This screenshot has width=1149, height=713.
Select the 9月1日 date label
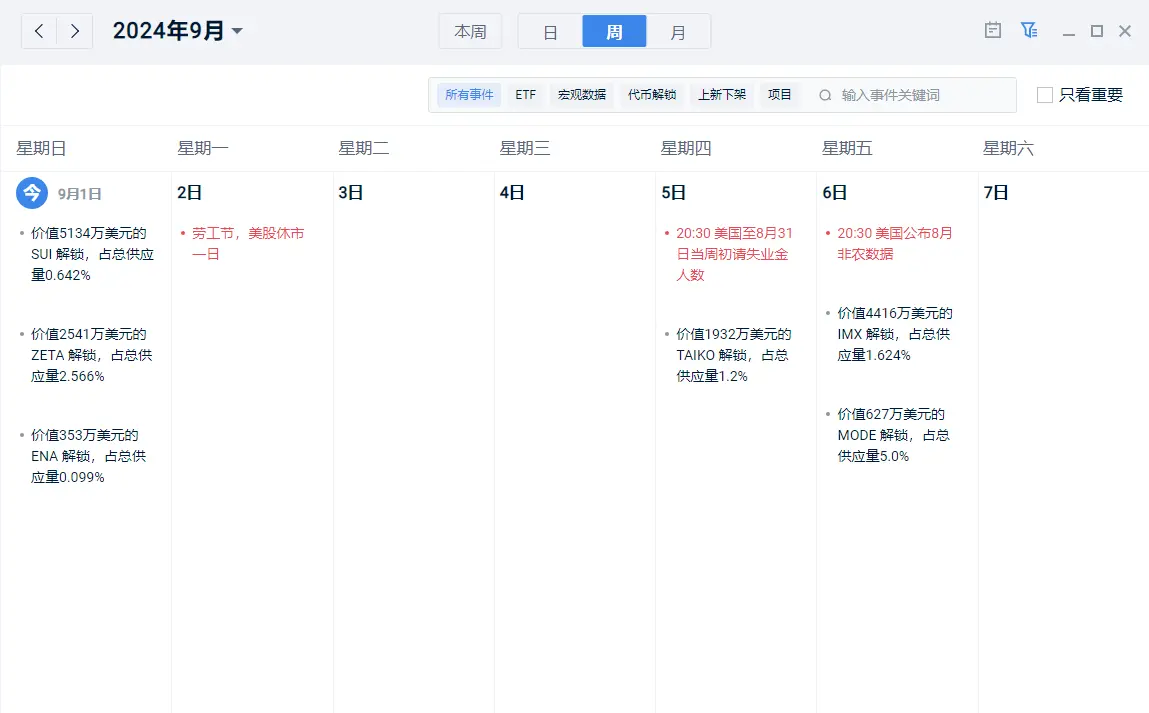[79, 194]
